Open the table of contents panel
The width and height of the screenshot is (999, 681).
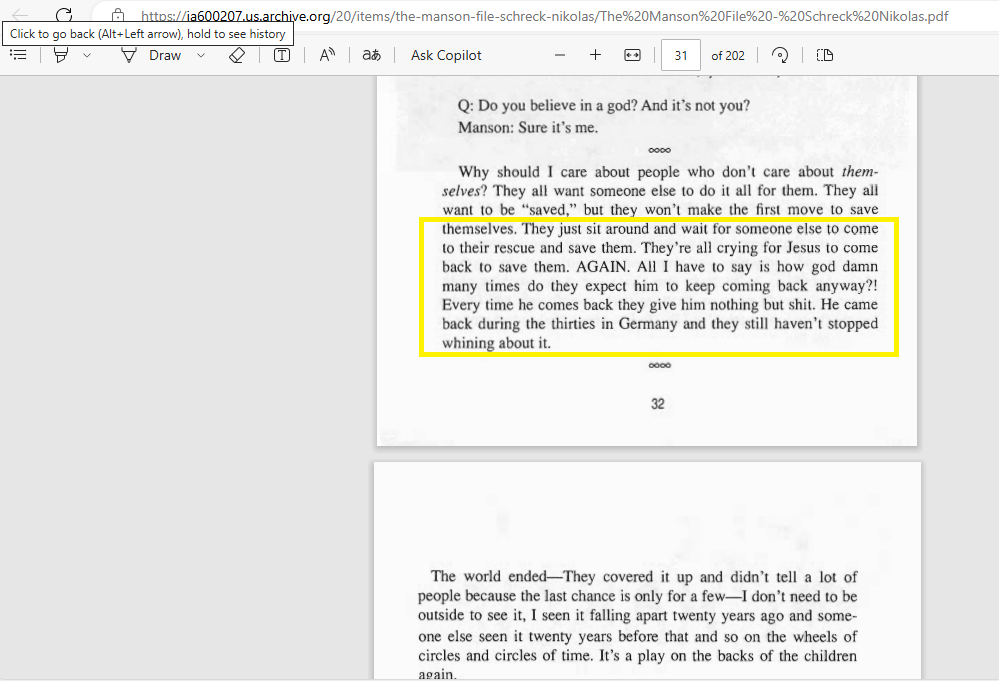coord(18,55)
